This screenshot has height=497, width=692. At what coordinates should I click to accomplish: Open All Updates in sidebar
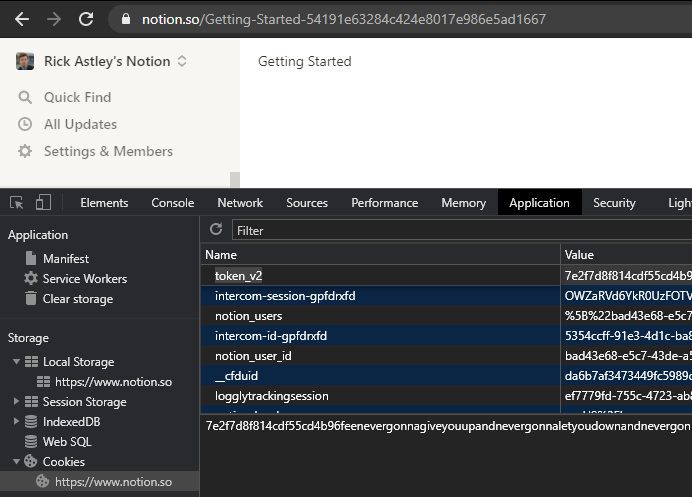[x=80, y=124]
